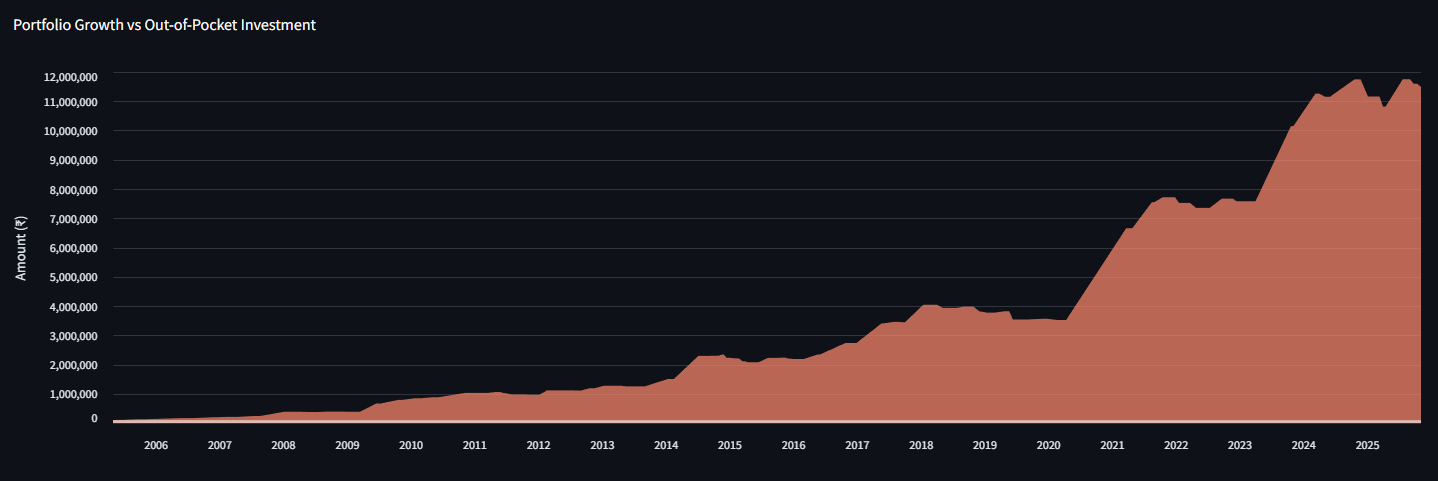Click the 2025 x-axis year label
Viewport: 1438px width, 481px height.
(1367, 446)
